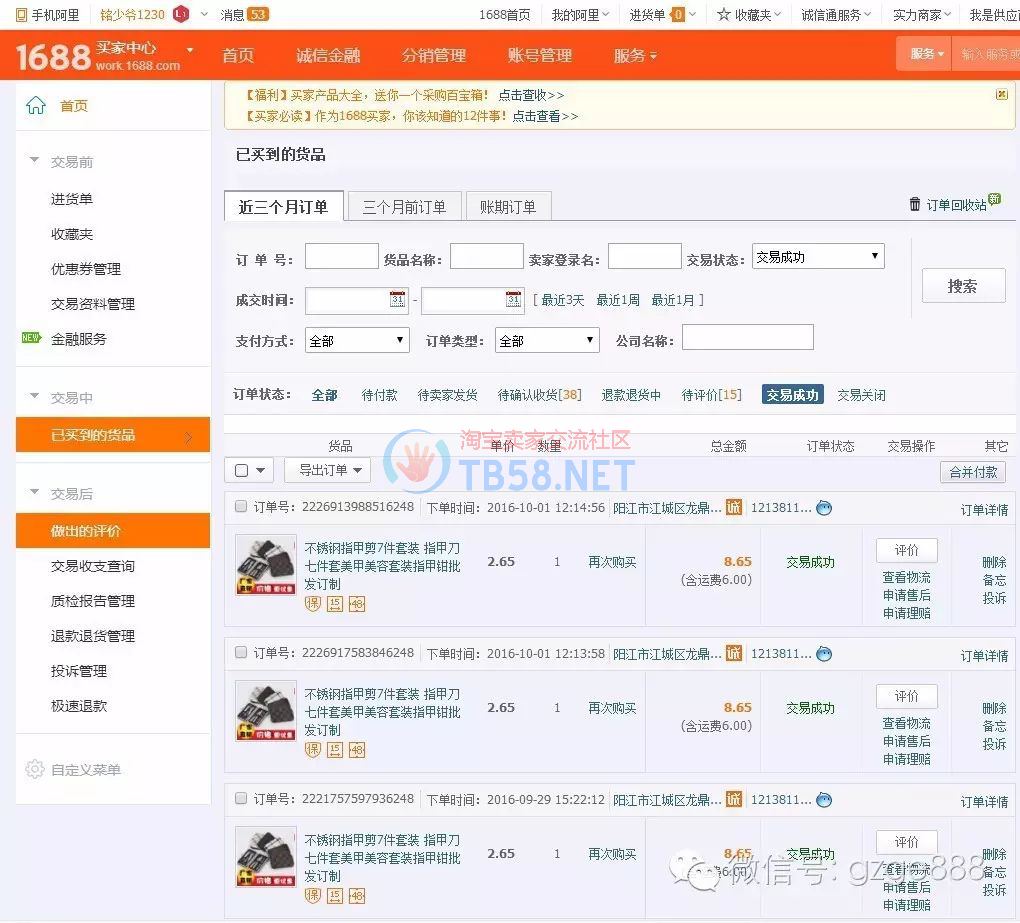The width and height of the screenshot is (1020, 923).
Task: Click the chat icon on first order
Action: pos(824,508)
